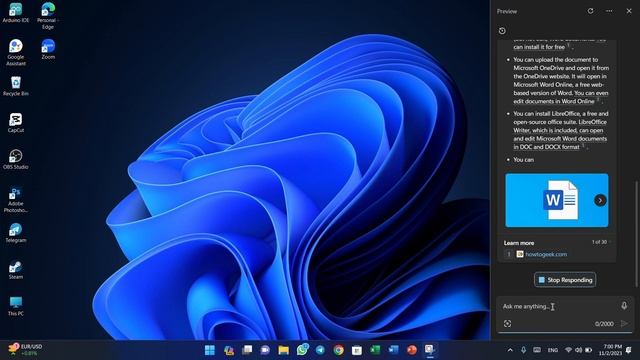Click the touch keyboard tray icon
640x360 pixels.
pyautogui.click(x=537, y=350)
